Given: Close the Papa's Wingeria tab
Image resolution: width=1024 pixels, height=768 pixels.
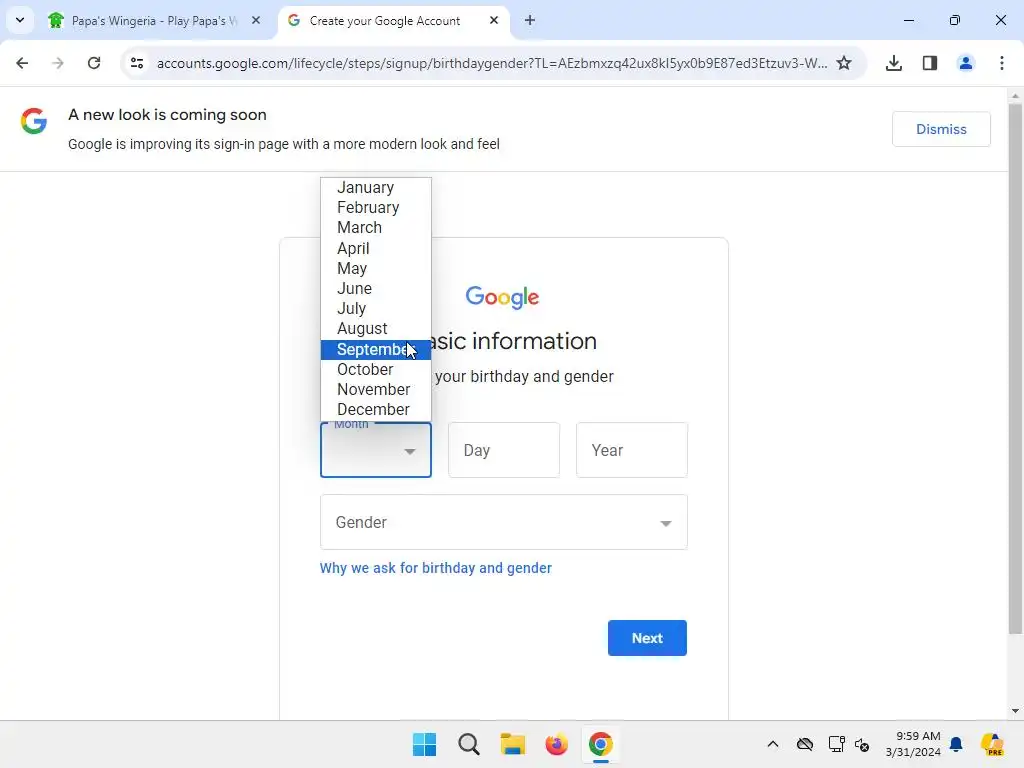Looking at the screenshot, I should click(x=256, y=21).
